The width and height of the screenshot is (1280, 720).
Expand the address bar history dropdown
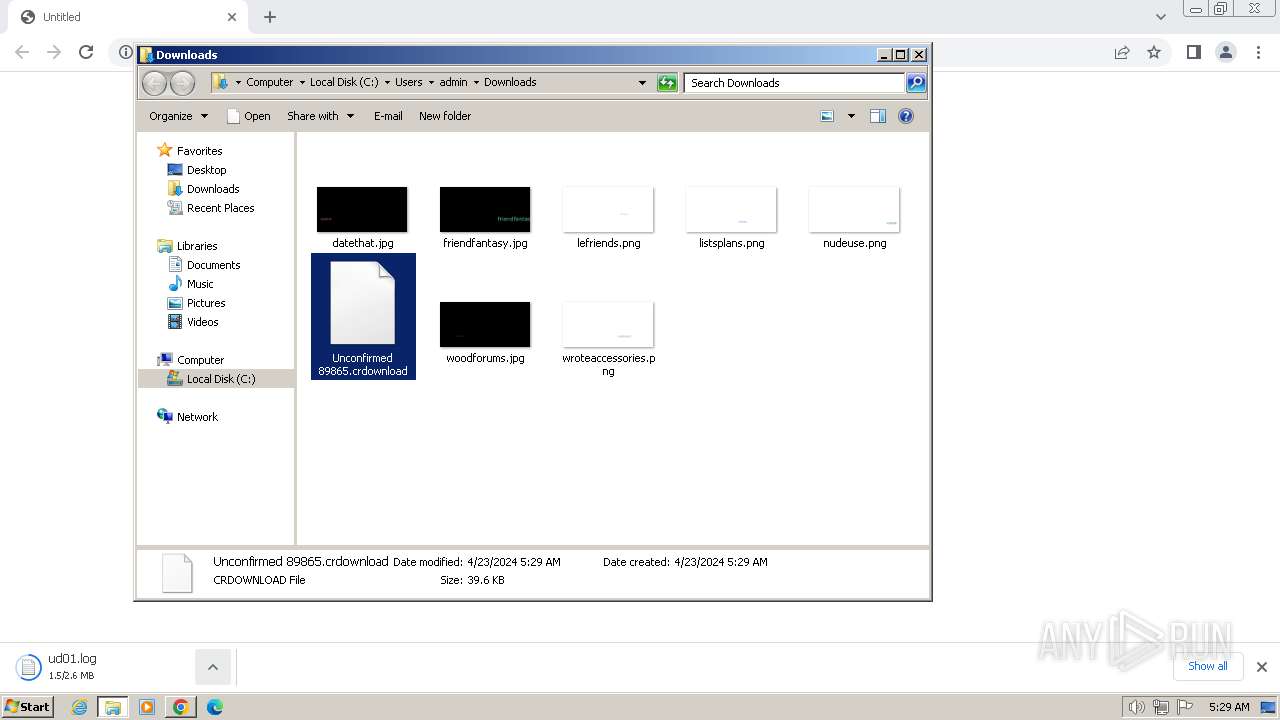pyautogui.click(x=642, y=83)
